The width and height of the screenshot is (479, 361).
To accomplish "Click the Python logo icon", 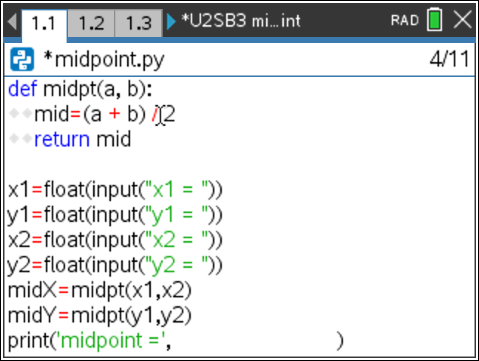I will point(22,59).
